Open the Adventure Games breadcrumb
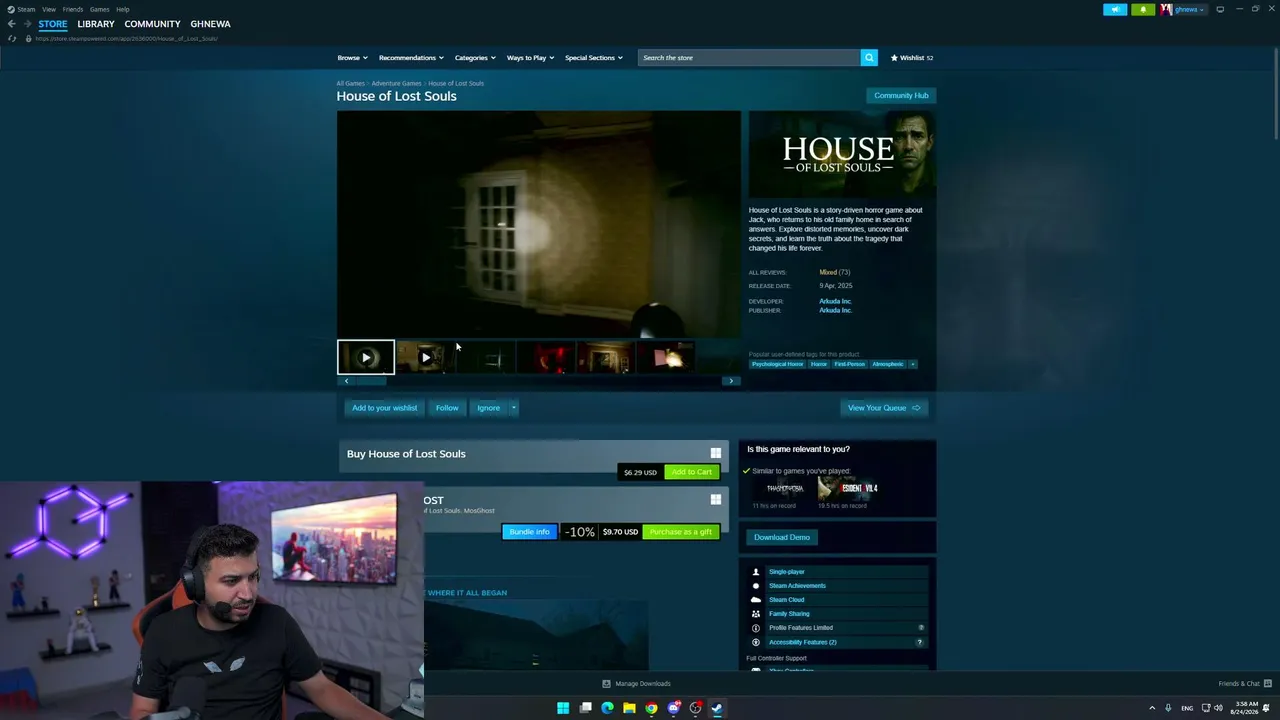The width and height of the screenshot is (1280, 720). (x=396, y=83)
